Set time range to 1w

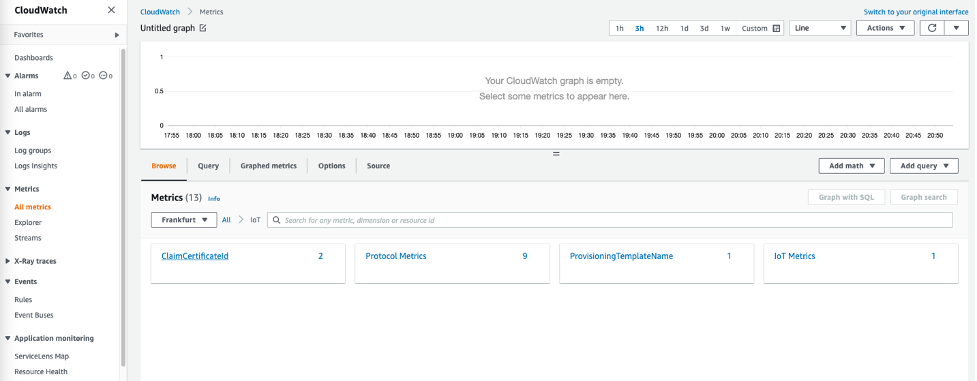(725, 29)
